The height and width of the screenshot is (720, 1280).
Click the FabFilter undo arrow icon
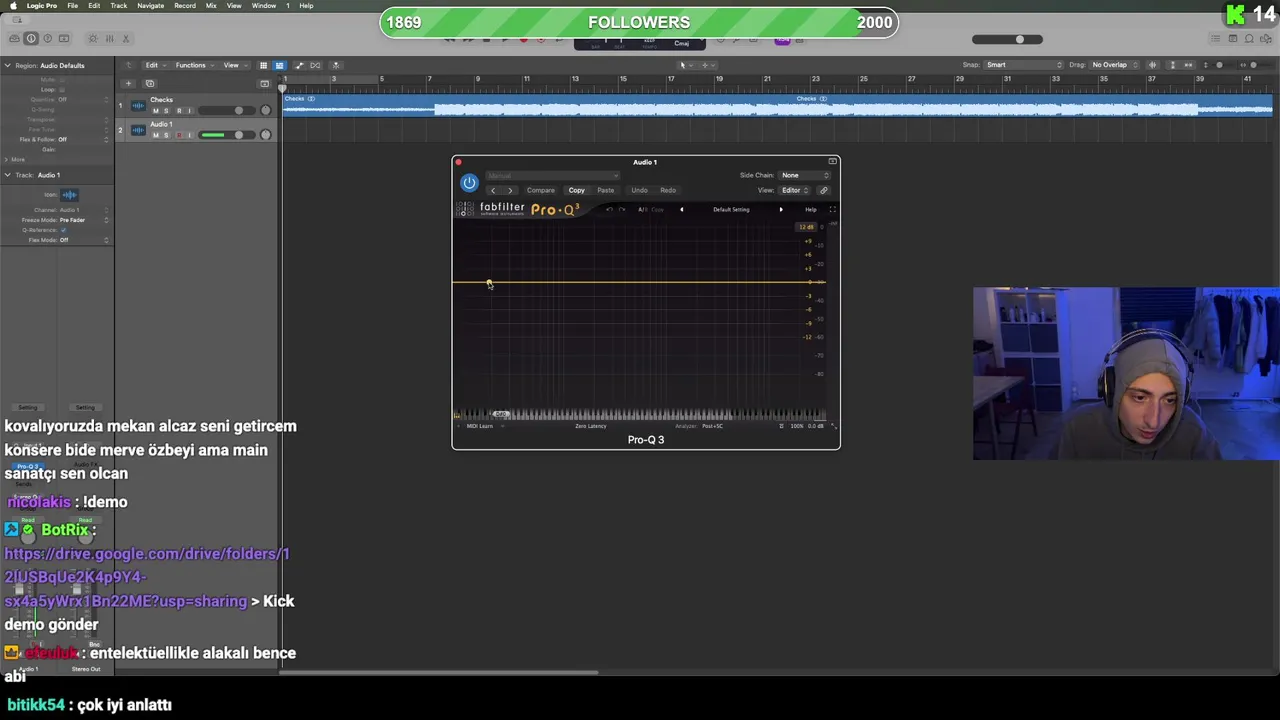(x=609, y=210)
